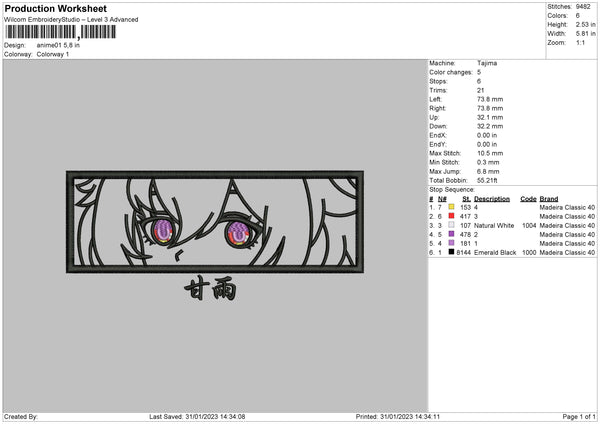Select the stitch count 153 in row 1
Screen dimensions: 600x424
[x=466, y=207]
